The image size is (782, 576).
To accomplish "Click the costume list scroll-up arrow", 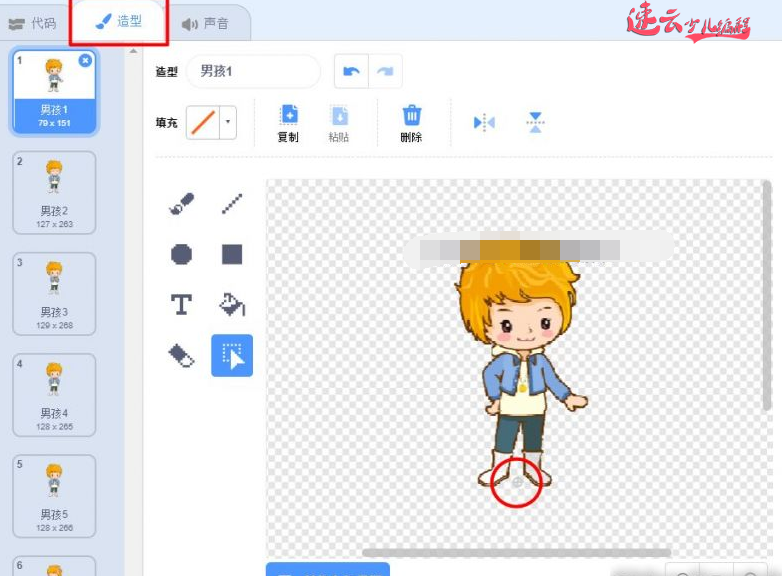I will click(133, 51).
